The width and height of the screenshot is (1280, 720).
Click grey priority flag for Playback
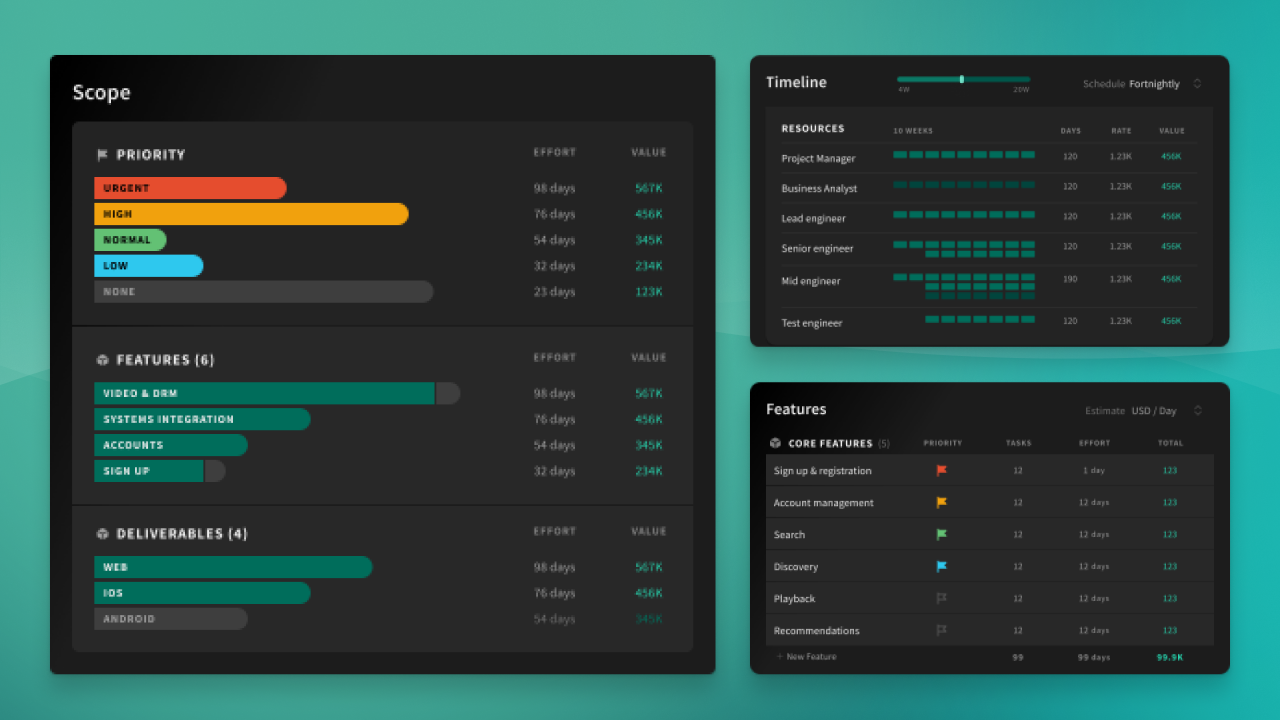[x=941, y=598]
